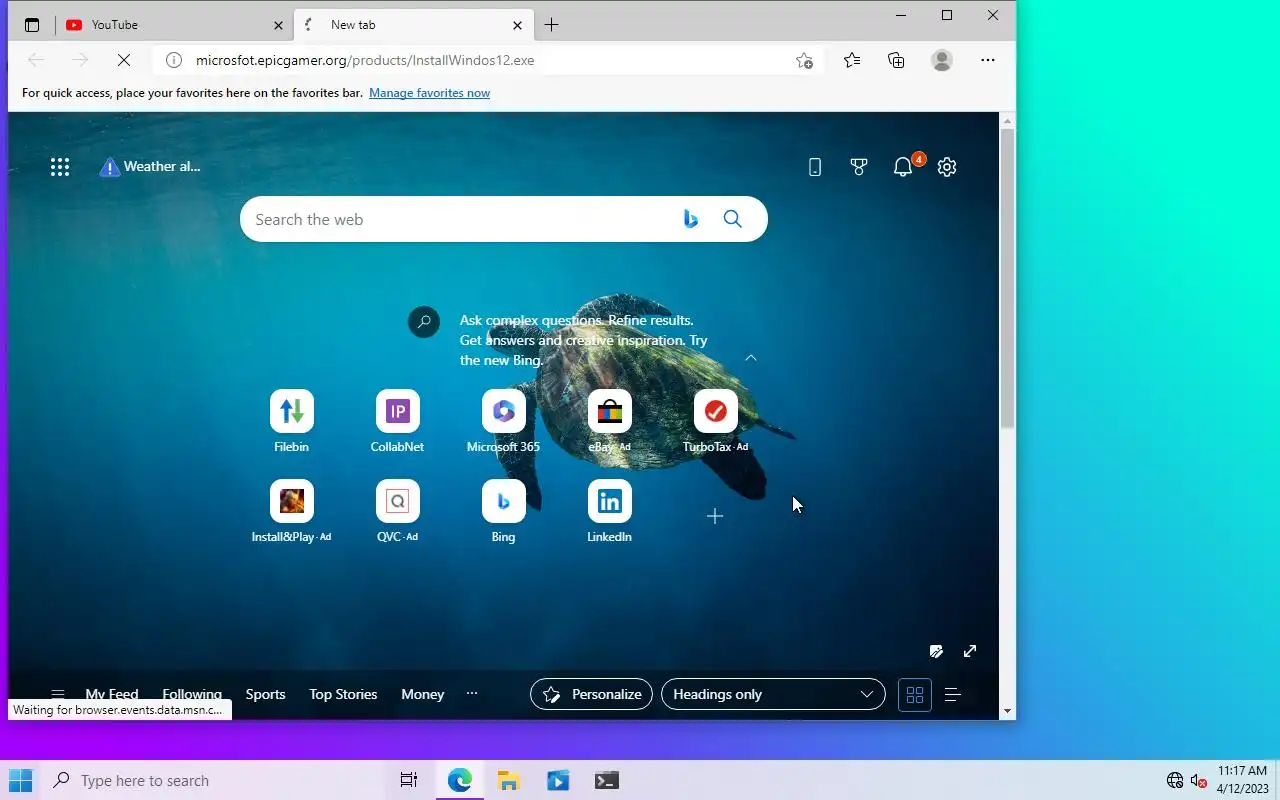
Task: Open the mobile phone icon
Action: pos(815,167)
